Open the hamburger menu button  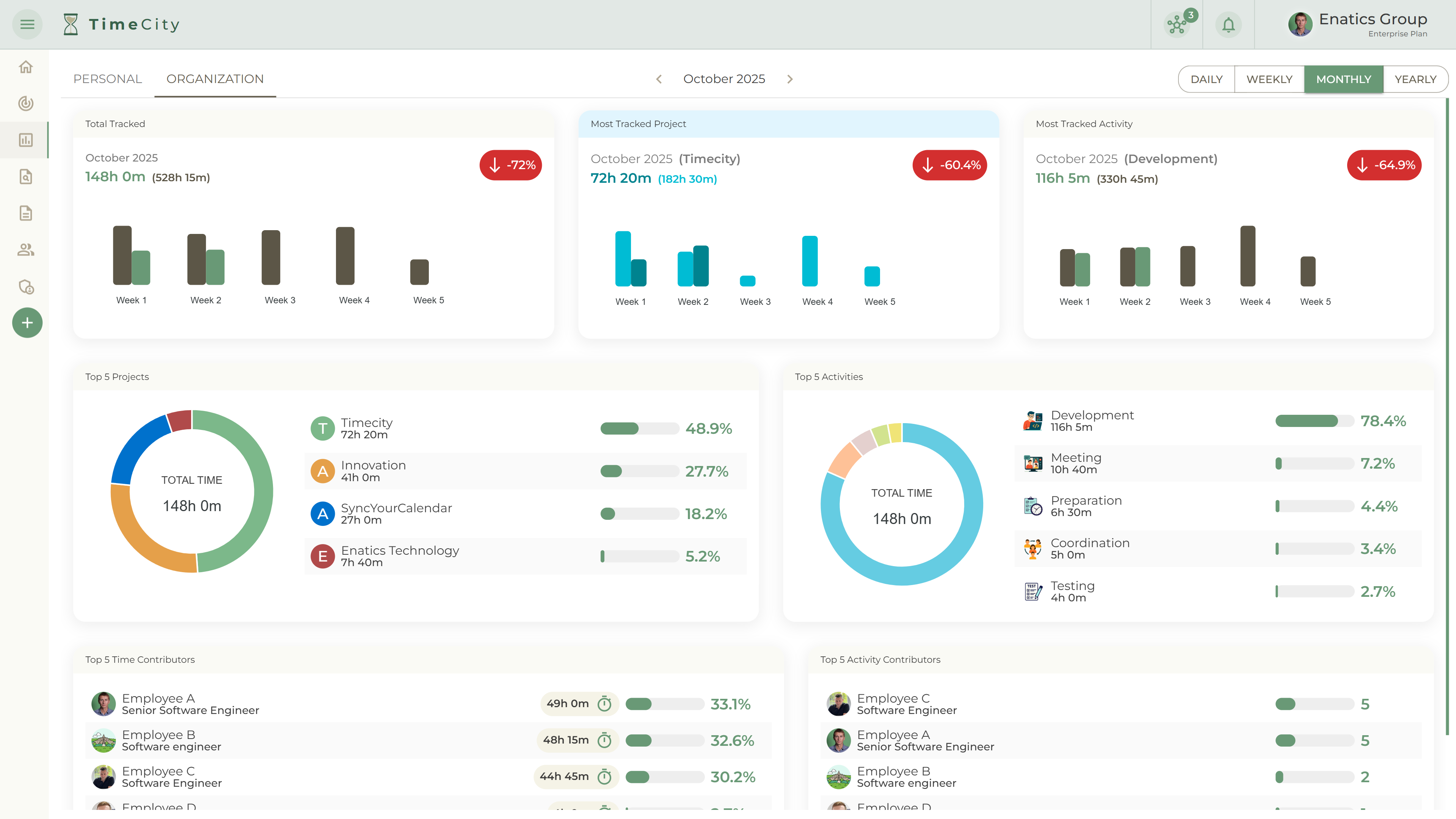tap(27, 24)
